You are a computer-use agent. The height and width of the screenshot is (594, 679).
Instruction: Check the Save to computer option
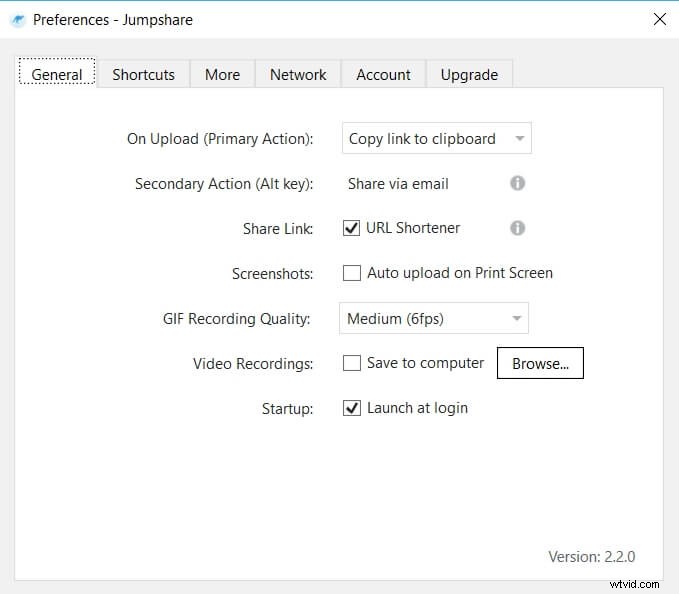point(352,363)
